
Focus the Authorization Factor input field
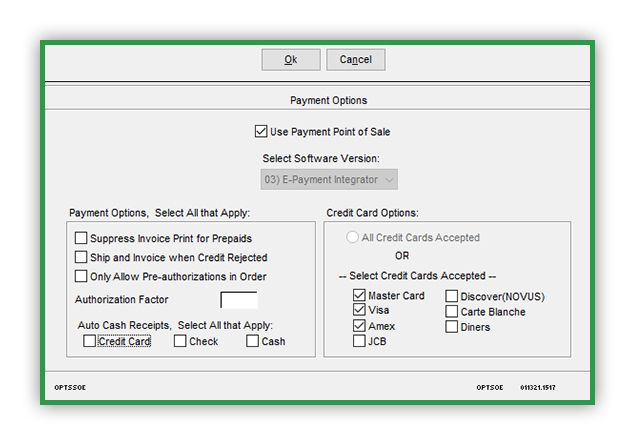coord(239,300)
